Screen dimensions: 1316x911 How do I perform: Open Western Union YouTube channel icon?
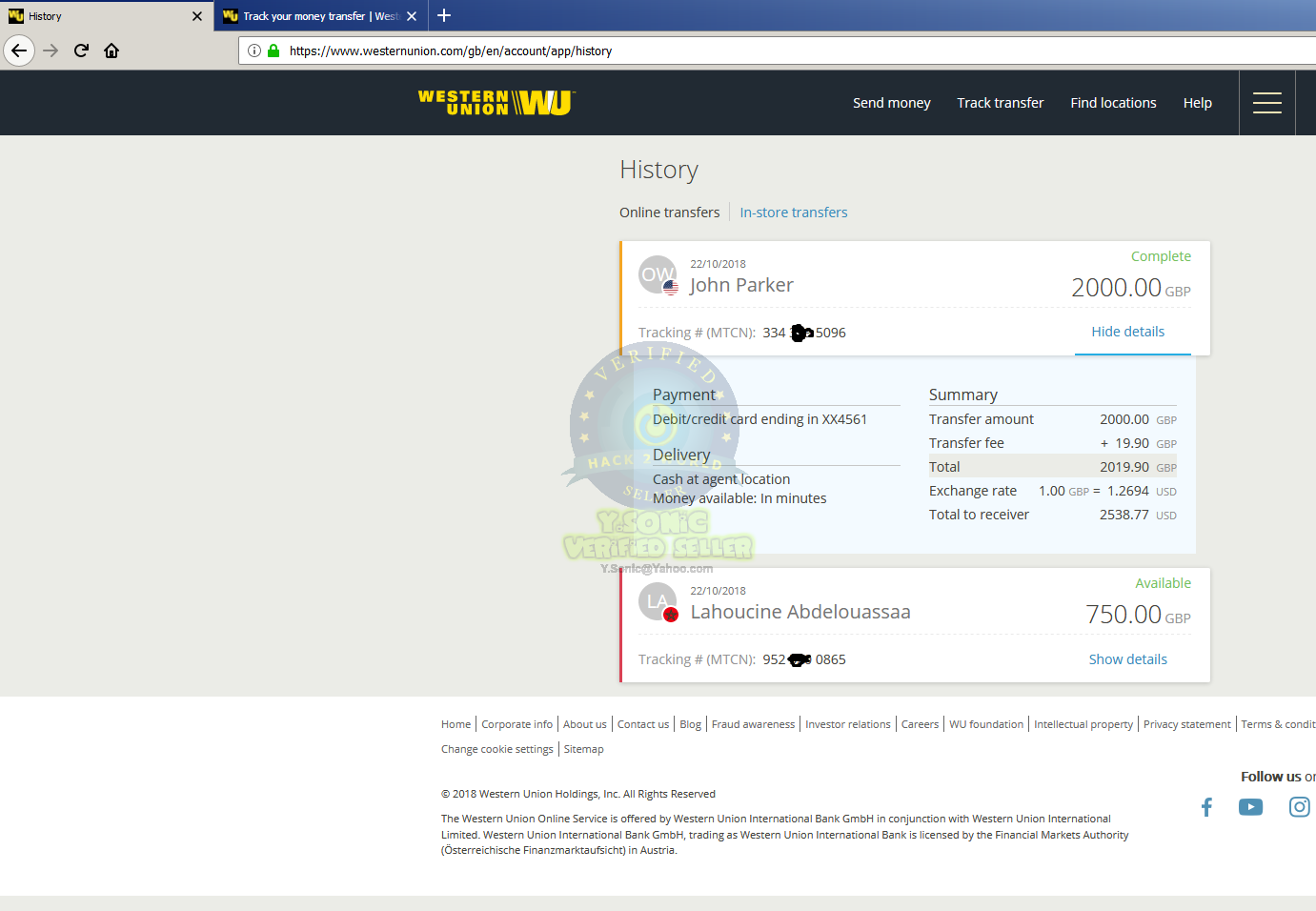[x=1250, y=807]
